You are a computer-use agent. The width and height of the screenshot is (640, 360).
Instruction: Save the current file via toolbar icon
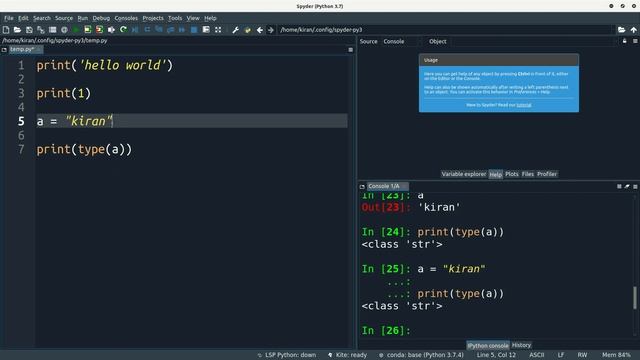(x=29, y=30)
